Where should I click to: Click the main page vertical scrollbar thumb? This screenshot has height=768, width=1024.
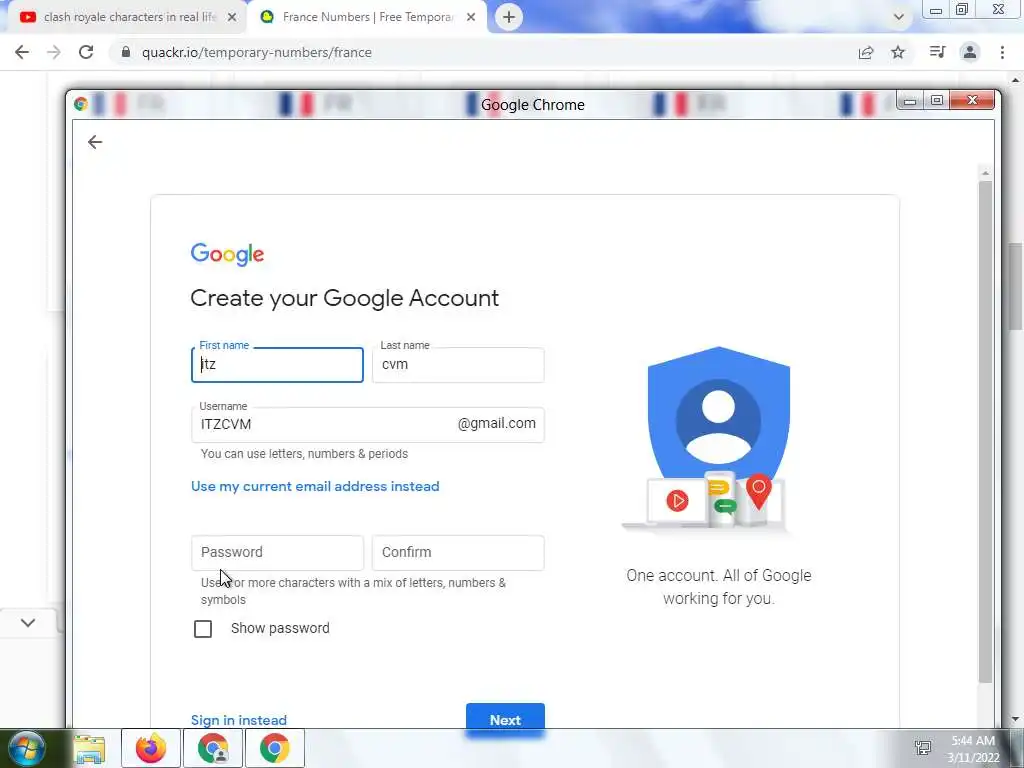[1014, 286]
